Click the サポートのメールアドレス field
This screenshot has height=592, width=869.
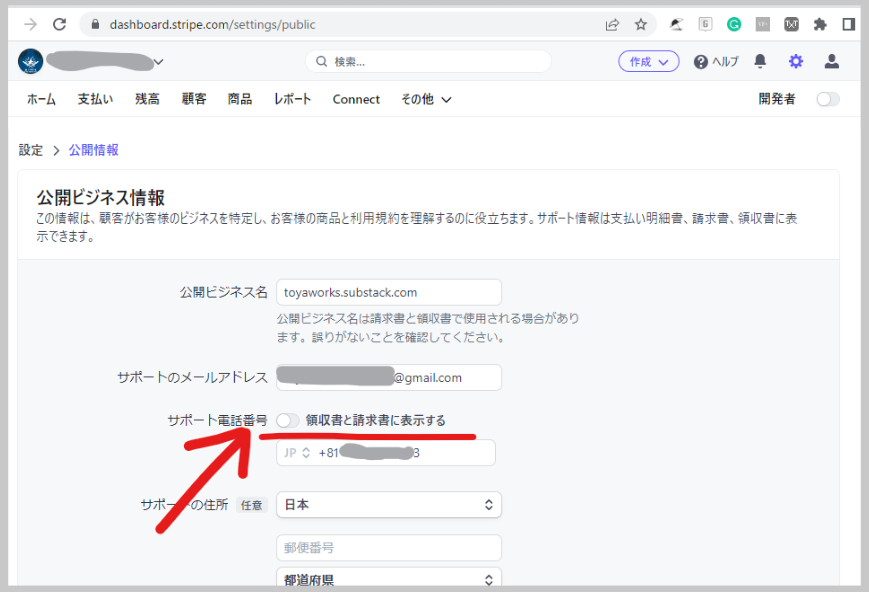389,377
